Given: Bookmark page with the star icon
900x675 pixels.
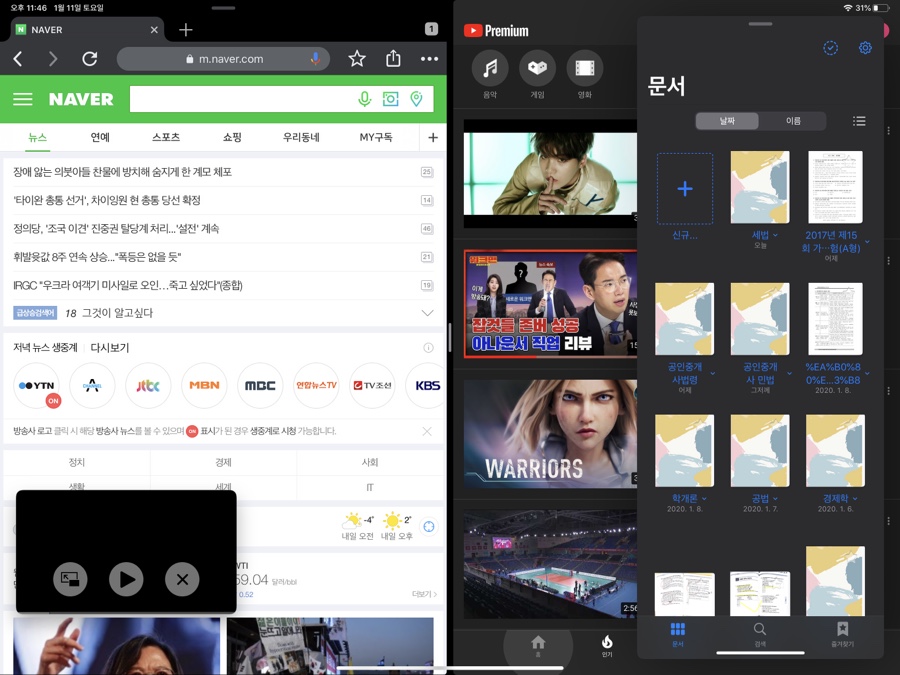Looking at the screenshot, I should click(357, 59).
